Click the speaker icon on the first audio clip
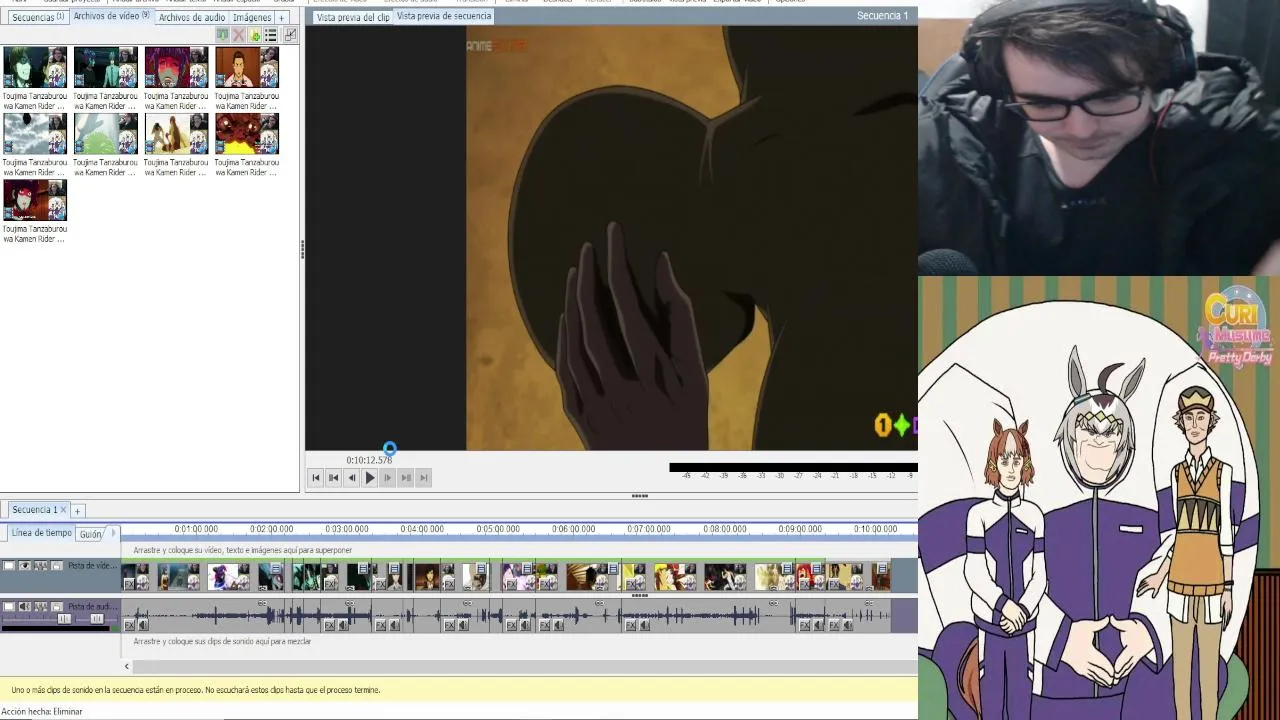Image resolution: width=1280 pixels, height=720 pixels. click(143, 625)
